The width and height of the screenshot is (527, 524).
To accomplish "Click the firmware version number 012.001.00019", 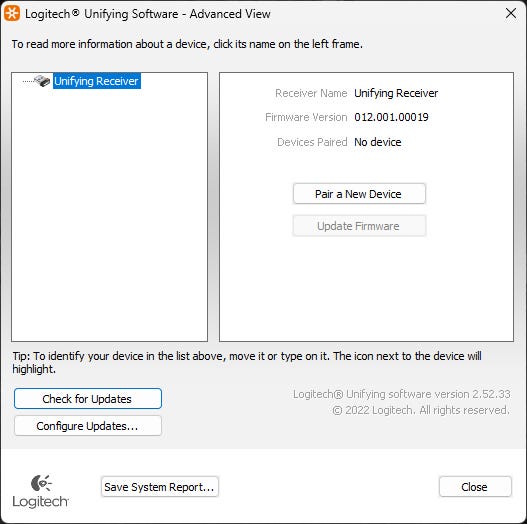I will (391, 117).
